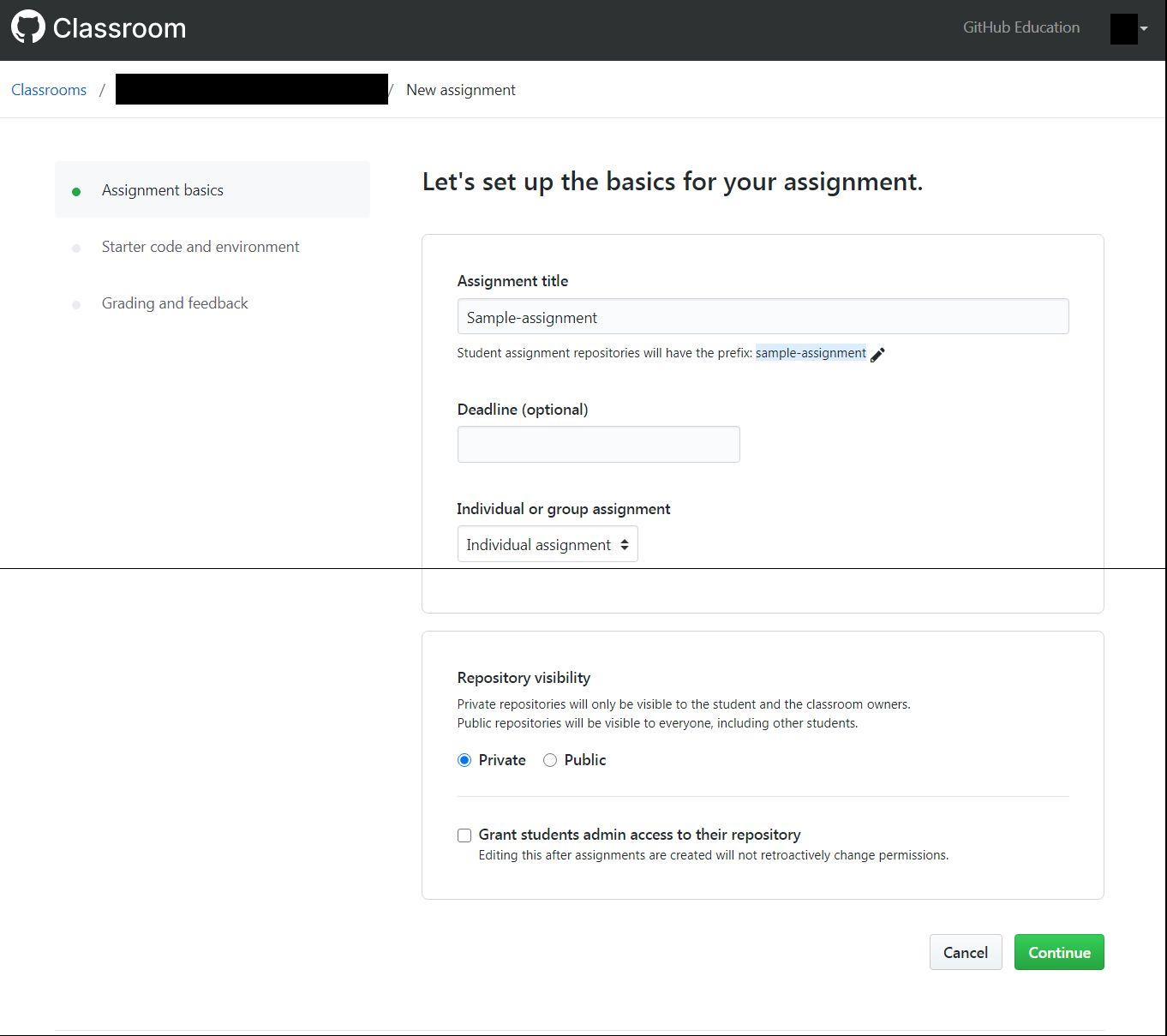Viewport: 1167px width, 1036px height.
Task: Click the GitHub octocat logo icon
Action: [27, 27]
